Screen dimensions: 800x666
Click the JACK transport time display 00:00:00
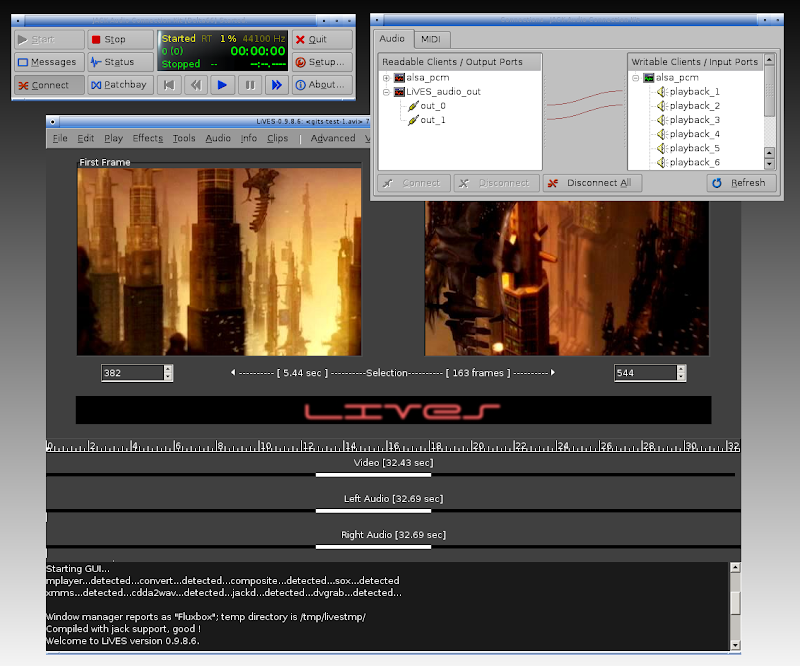click(258, 51)
